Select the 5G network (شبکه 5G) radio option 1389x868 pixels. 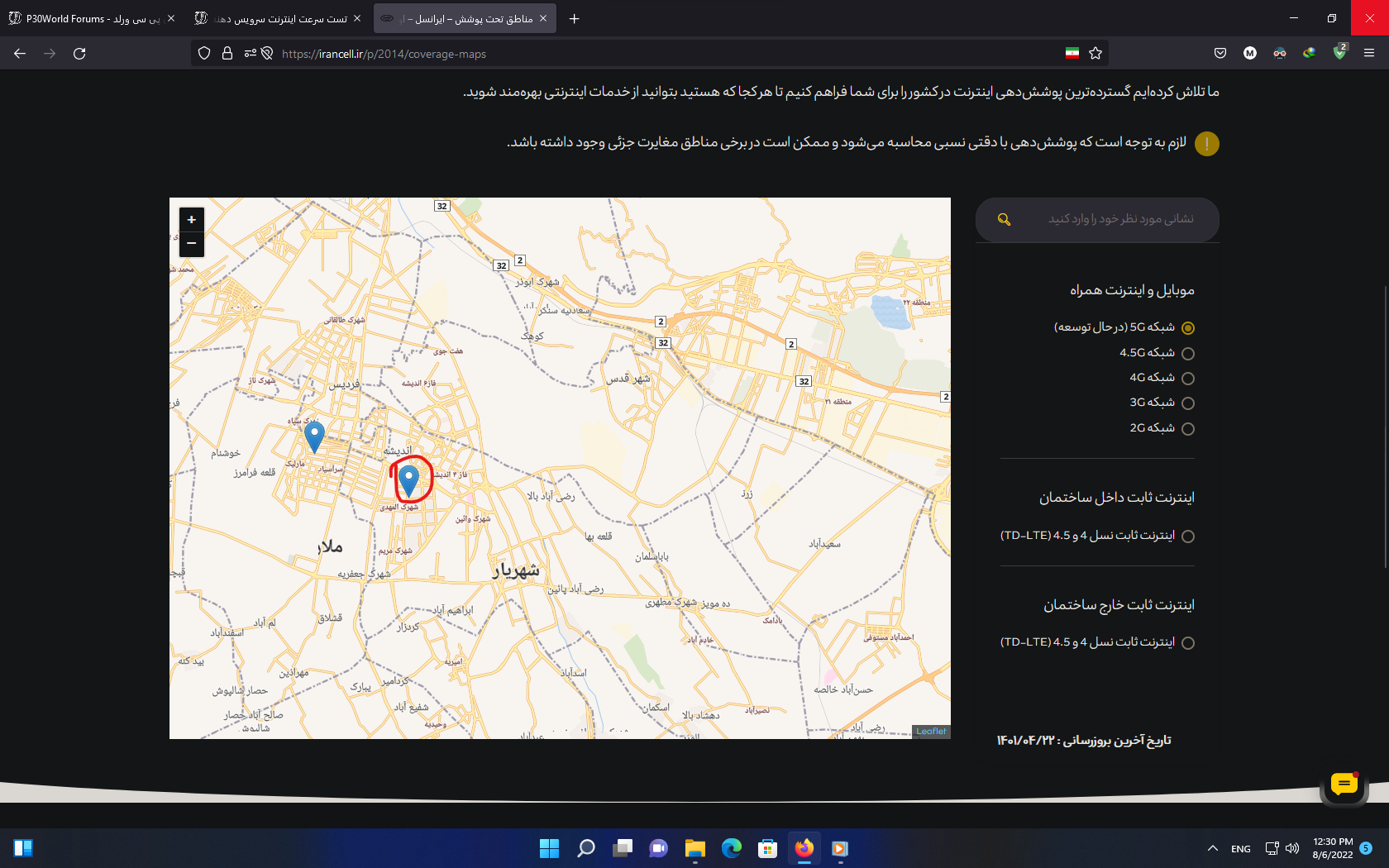[x=1188, y=328]
